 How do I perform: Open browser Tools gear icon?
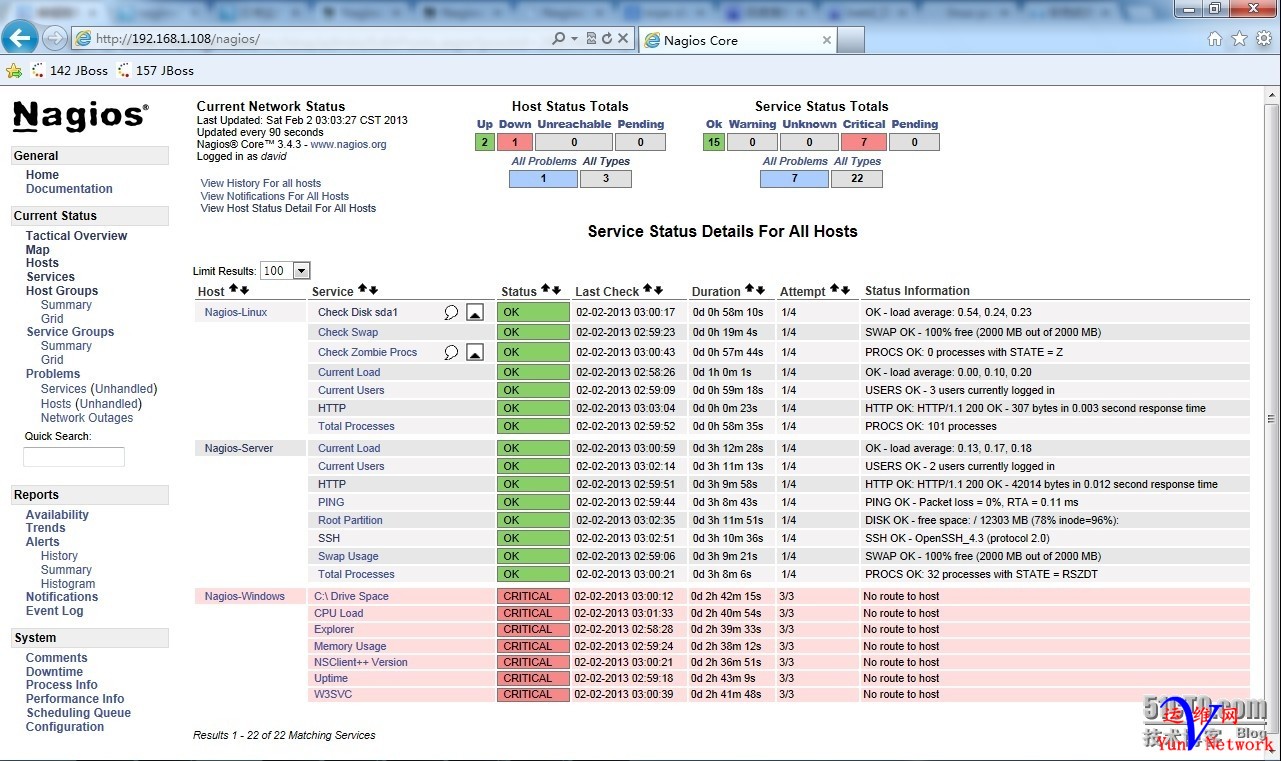click(x=1264, y=39)
